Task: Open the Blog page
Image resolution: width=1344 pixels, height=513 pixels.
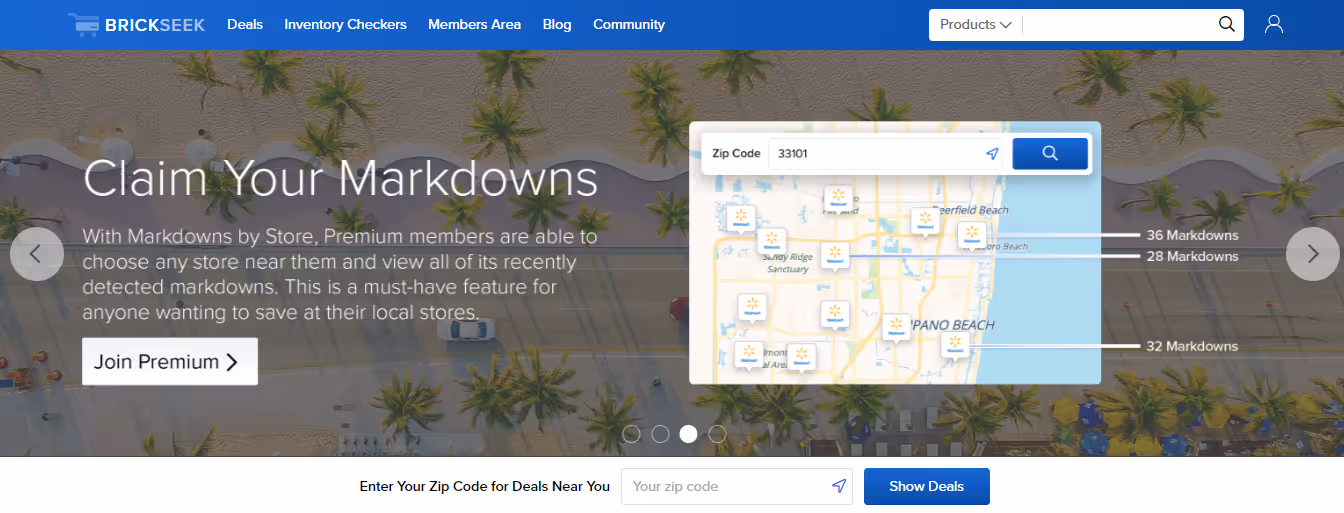Action: pos(557,24)
